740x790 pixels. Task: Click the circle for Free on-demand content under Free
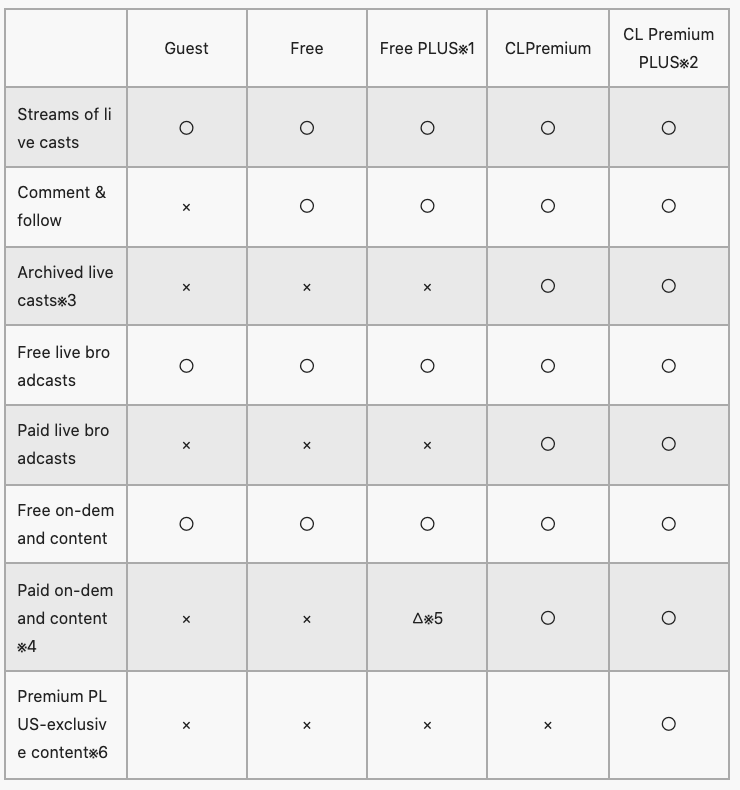(x=306, y=524)
